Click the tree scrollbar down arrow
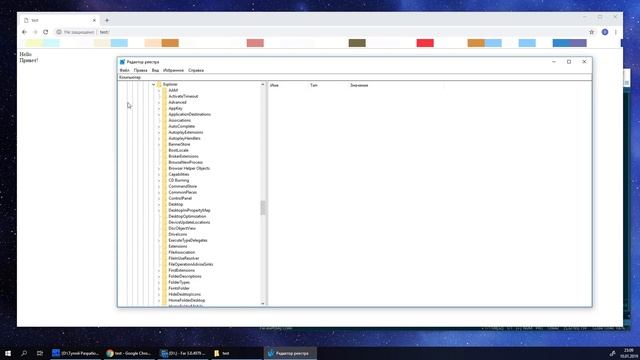640x360 pixels. pos(263,303)
